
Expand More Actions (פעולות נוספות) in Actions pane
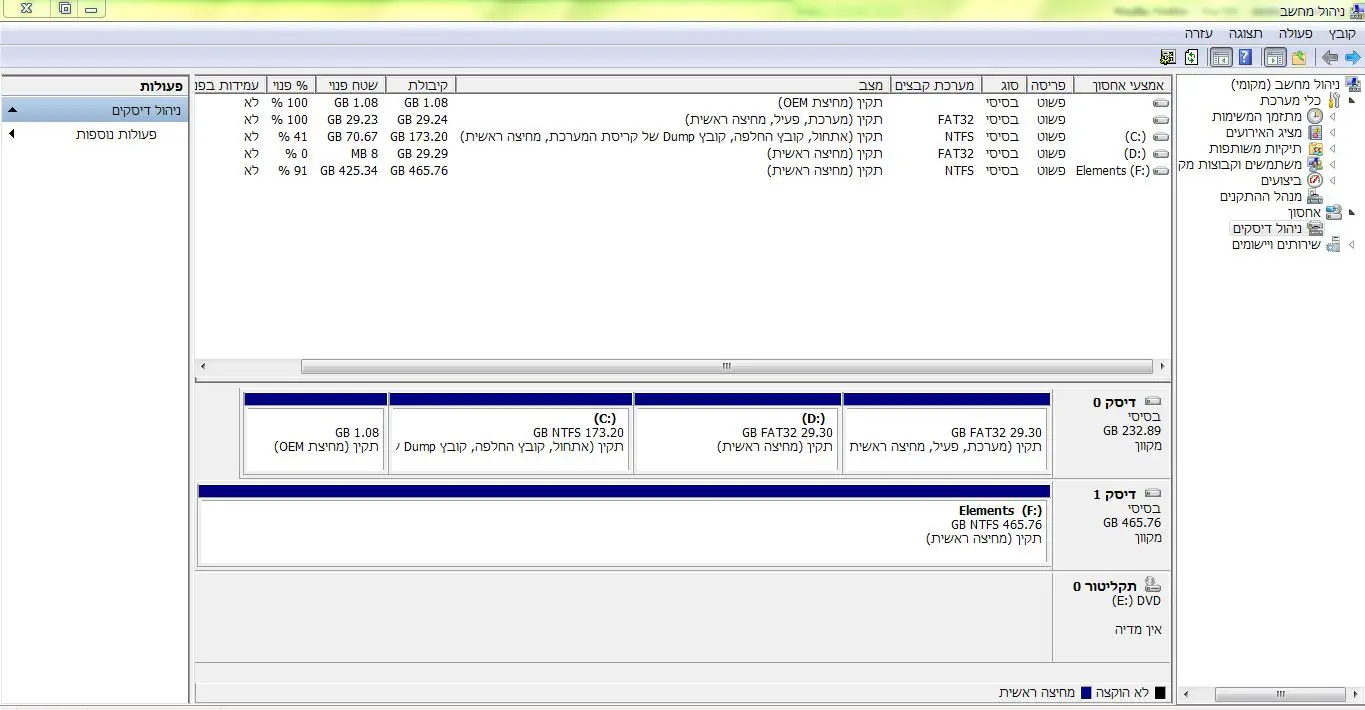point(12,134)
